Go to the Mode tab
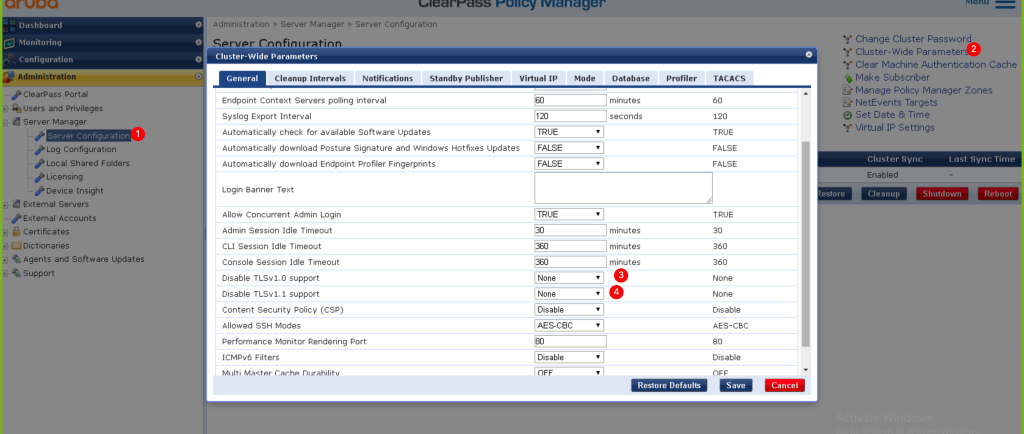This screenshot has width=1024, height=434. click(584, 78)
